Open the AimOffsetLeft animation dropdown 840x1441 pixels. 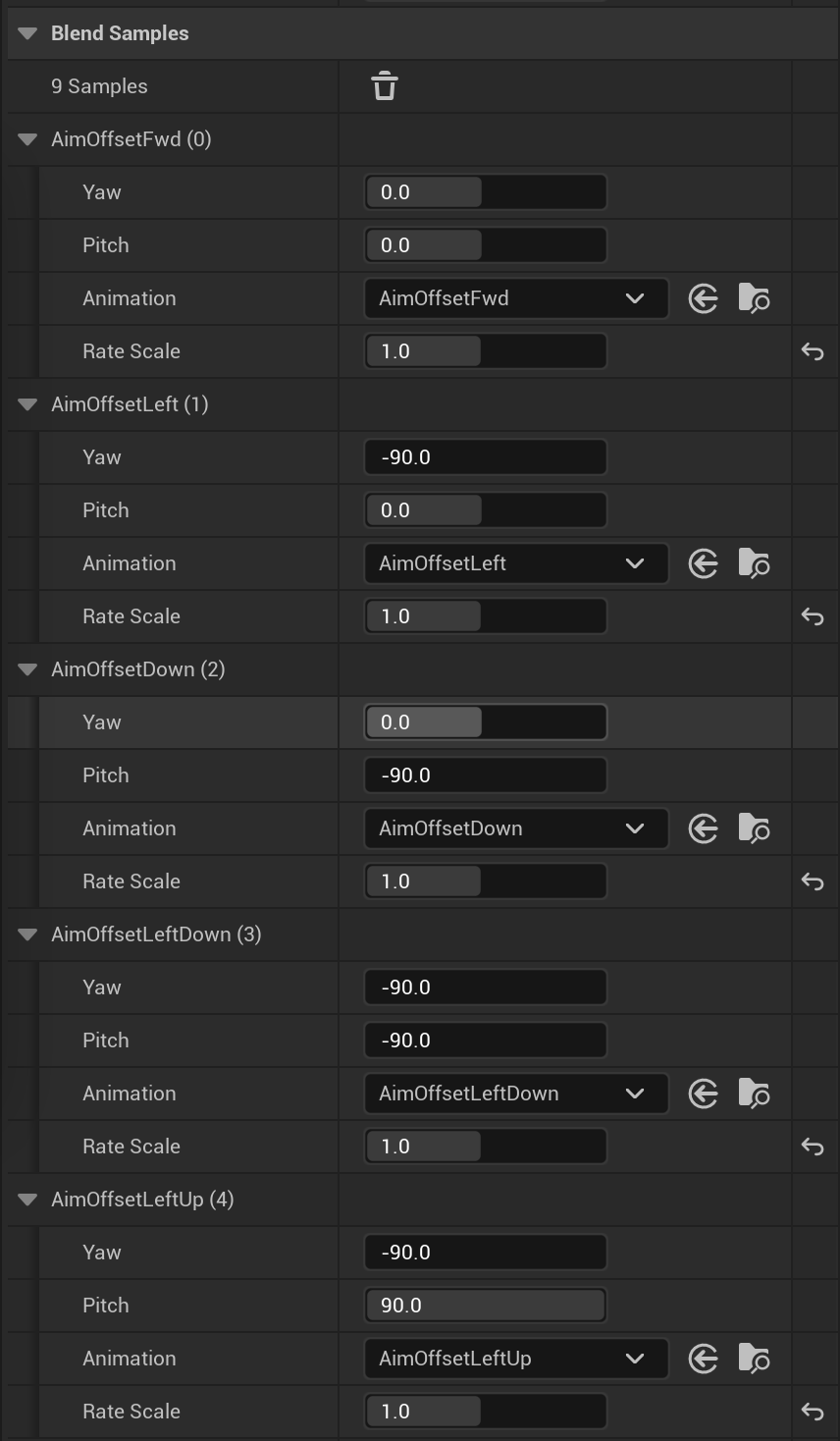tap(516, 563)
